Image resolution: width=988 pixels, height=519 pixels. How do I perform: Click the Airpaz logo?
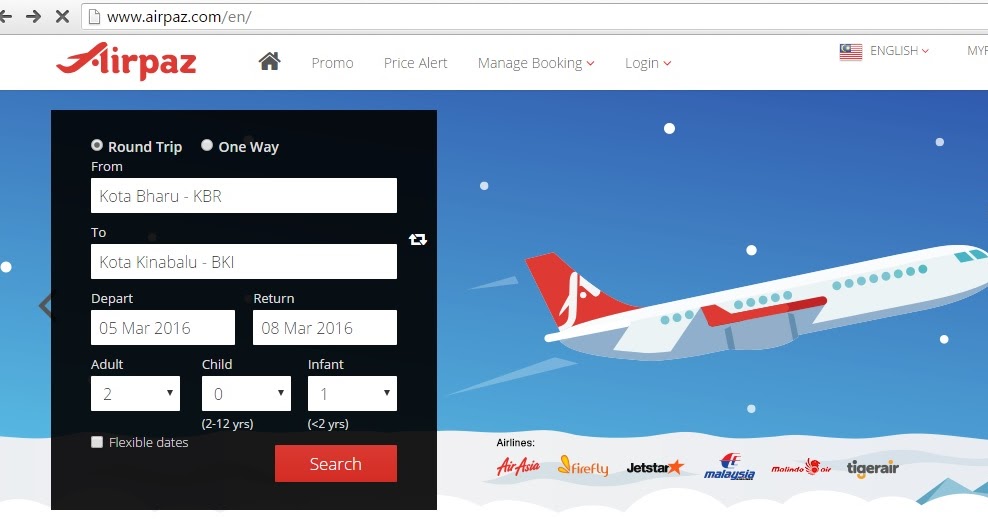(x=127, y=60)
